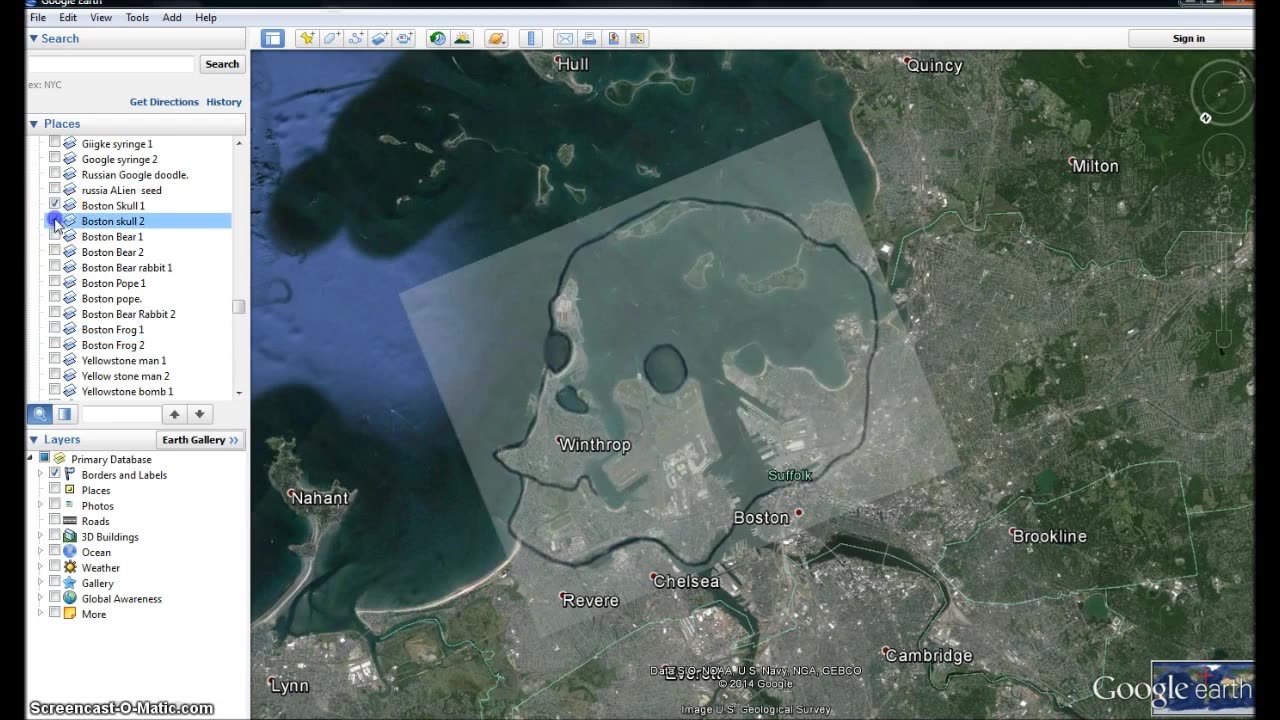Enable the Boston Bear 2 overlay
Viewport: 1280px width, 720px height.
click(55, 251)
